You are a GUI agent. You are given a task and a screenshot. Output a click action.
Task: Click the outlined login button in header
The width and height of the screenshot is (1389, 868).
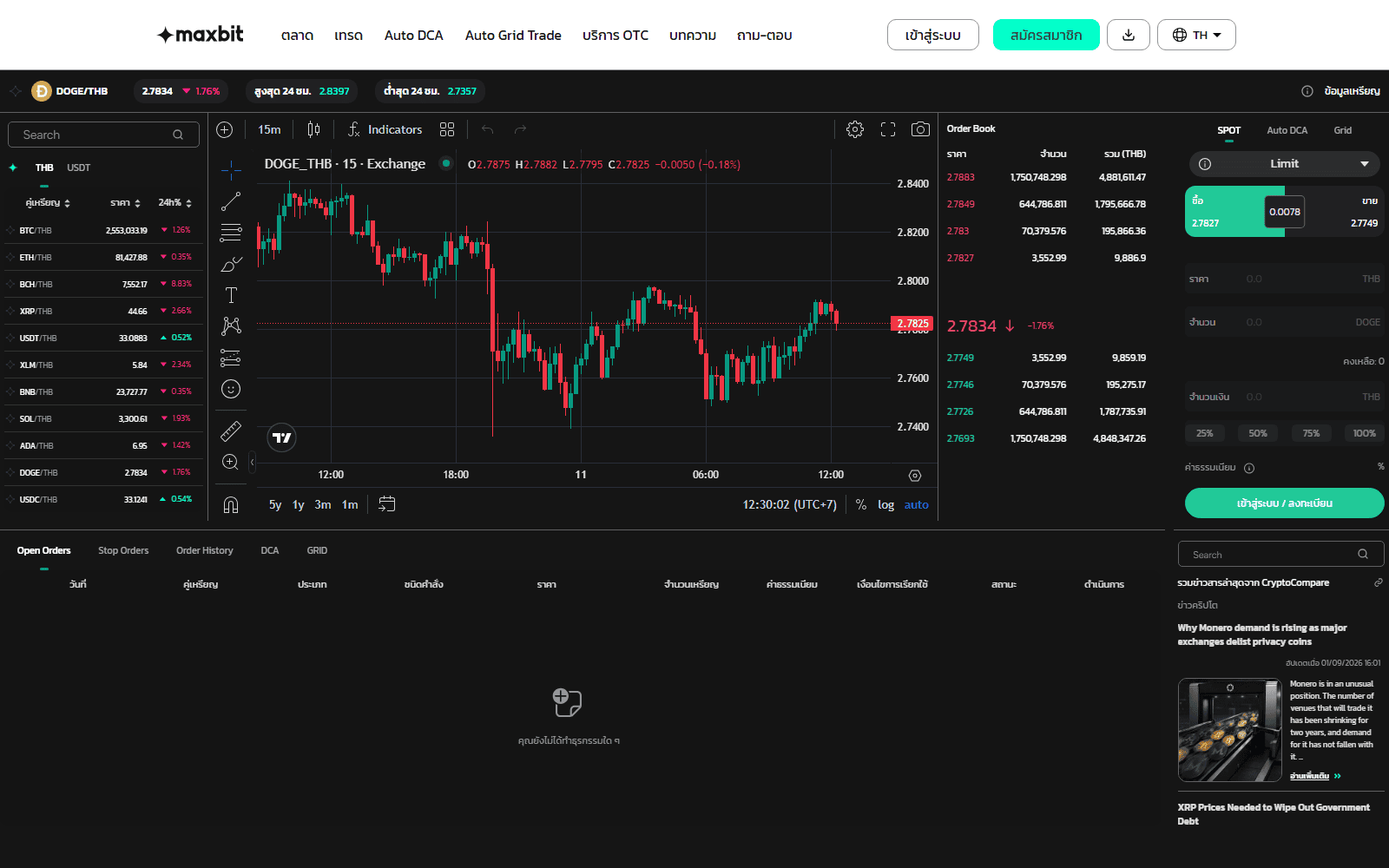(x=933, y=35)
